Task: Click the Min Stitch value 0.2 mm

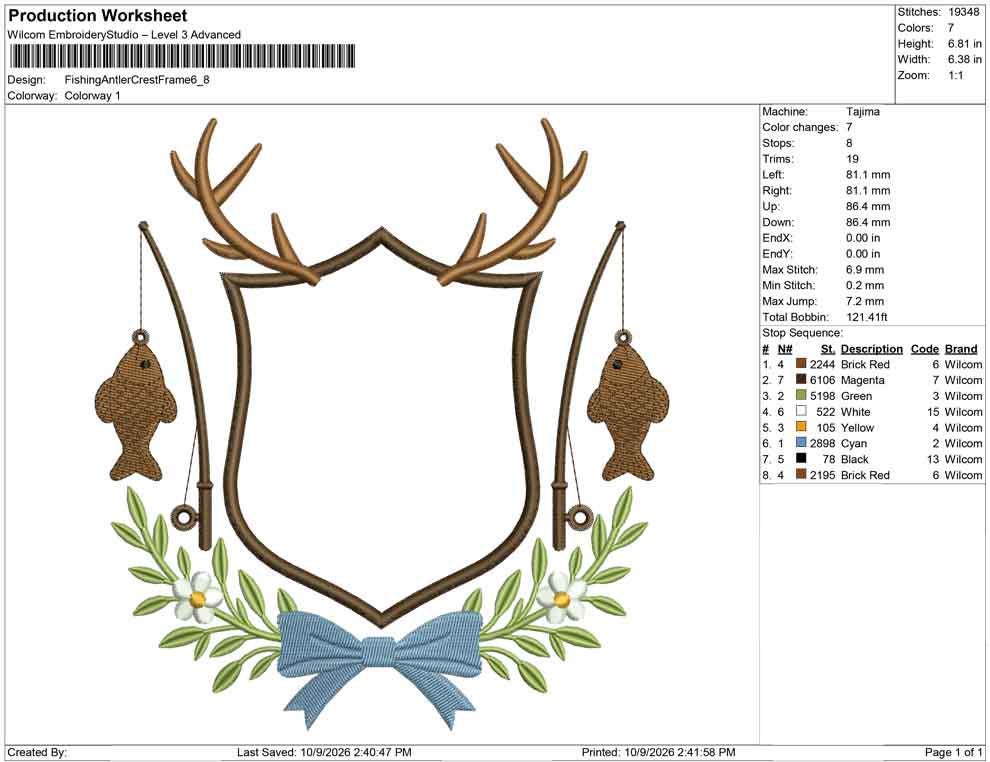Action: (x=865, y=285)
